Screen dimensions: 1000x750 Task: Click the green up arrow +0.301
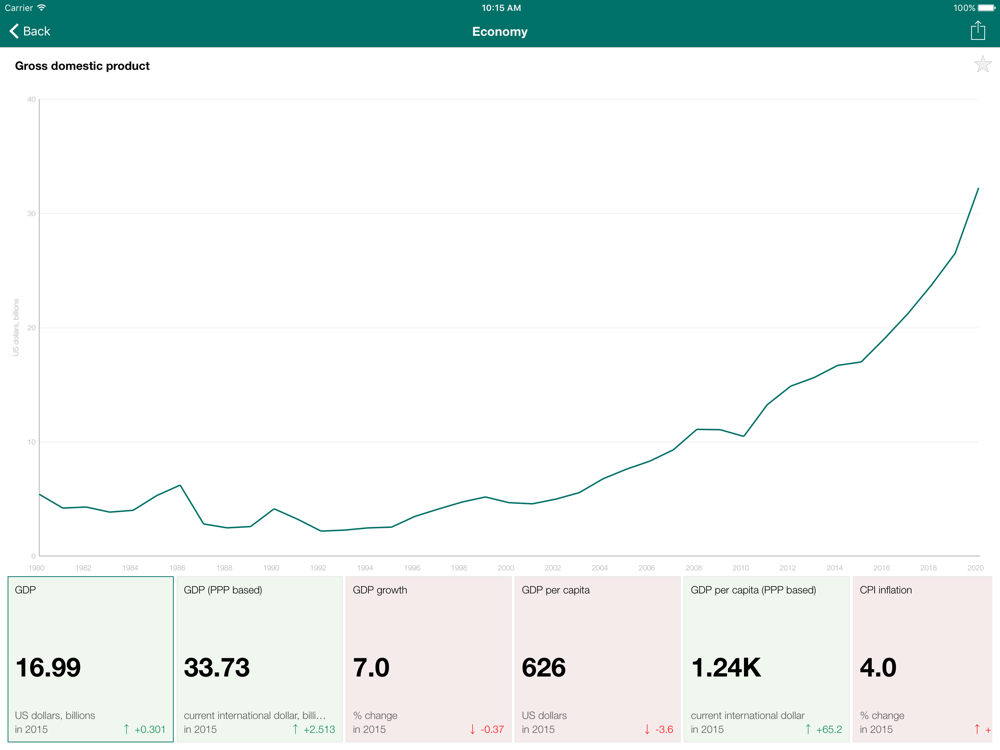[x=144, y=729]
